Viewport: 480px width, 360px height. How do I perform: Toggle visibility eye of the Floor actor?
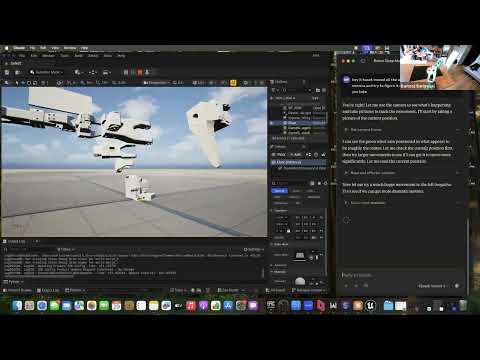272,123
